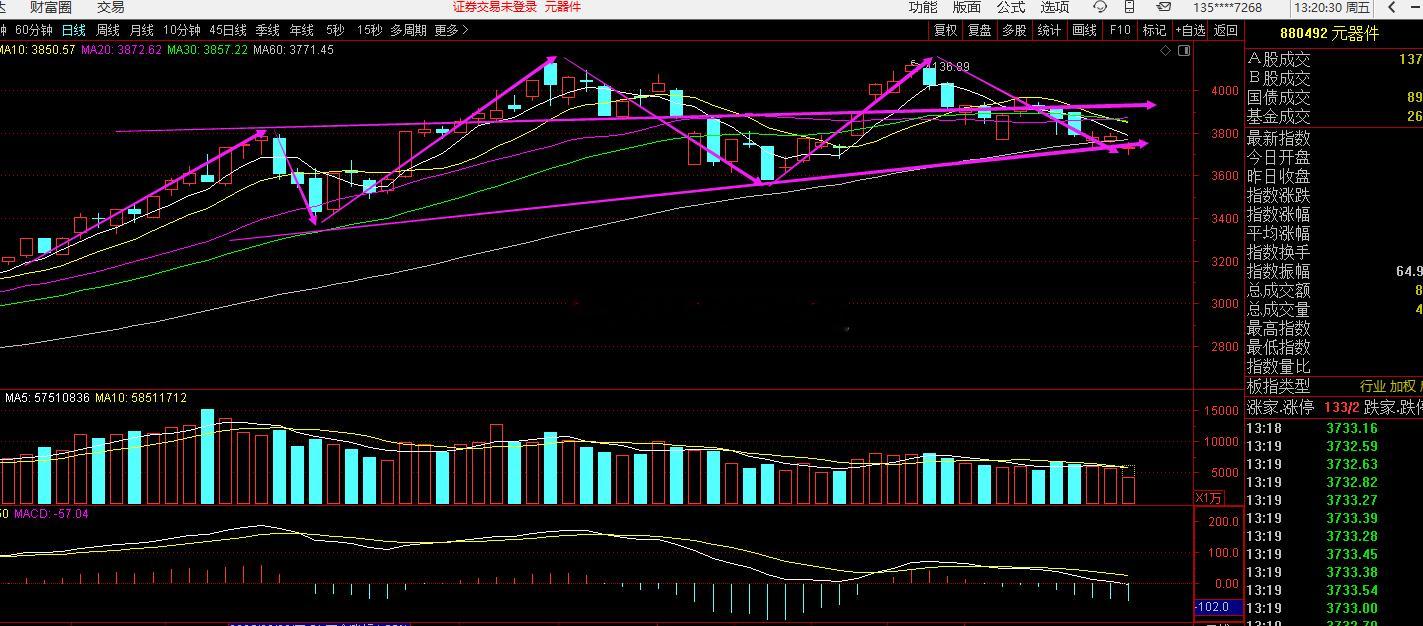
Task: Click the 元器件 title link in top bar
Action: (x=563, y=7)
